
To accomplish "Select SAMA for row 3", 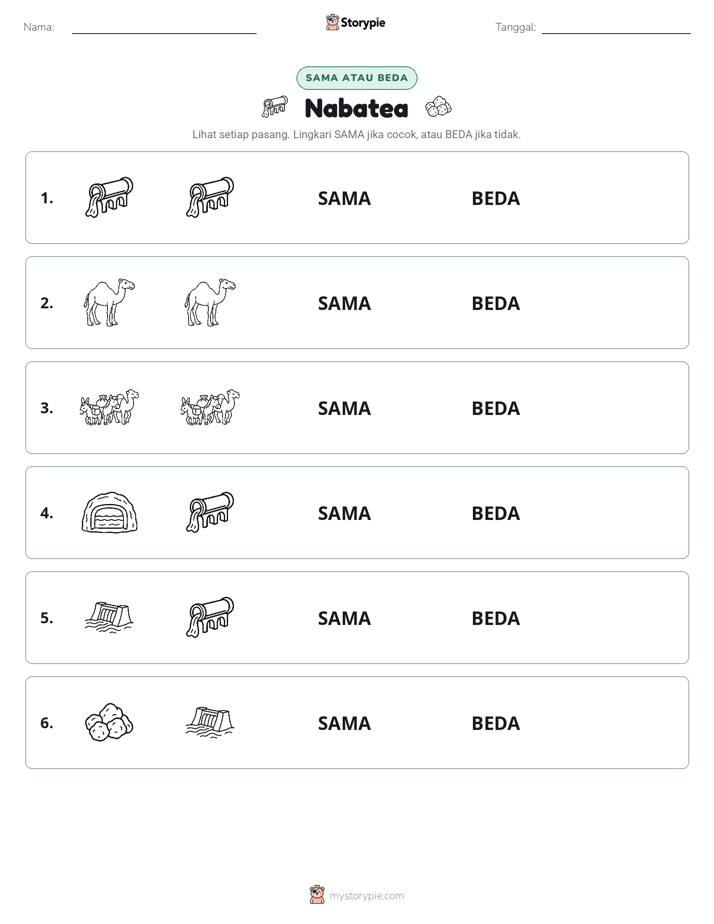I will [345, 408].
